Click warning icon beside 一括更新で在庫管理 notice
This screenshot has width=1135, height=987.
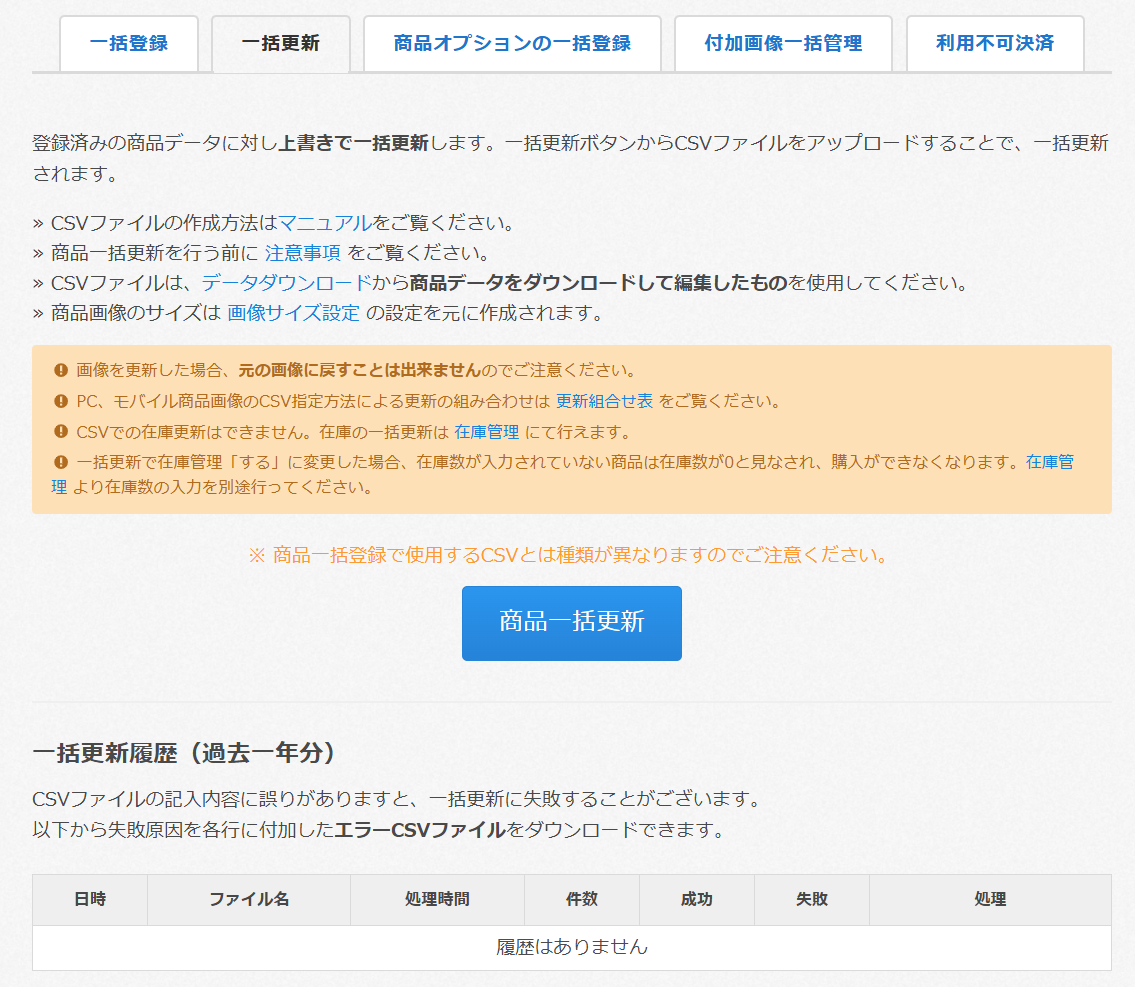(x=60, y=462)
